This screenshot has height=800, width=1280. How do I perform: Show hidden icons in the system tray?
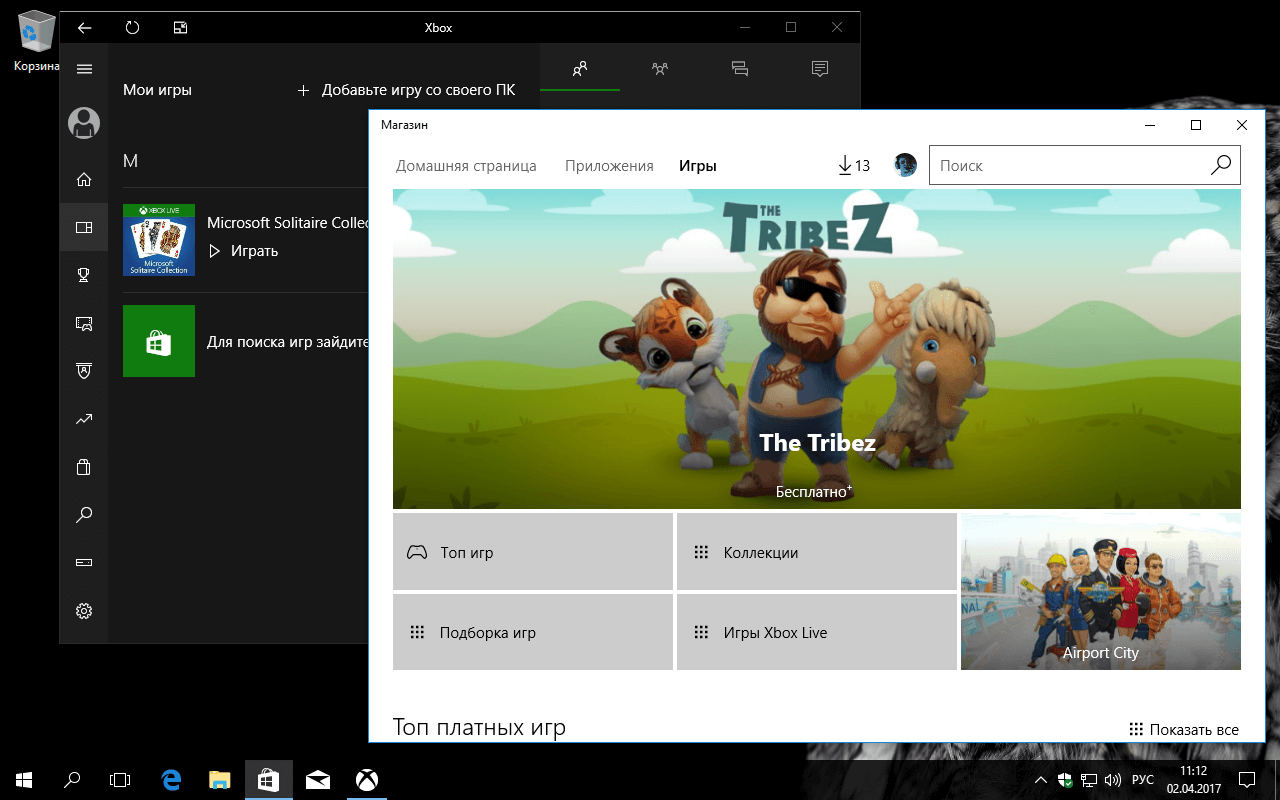[1039, 779]
